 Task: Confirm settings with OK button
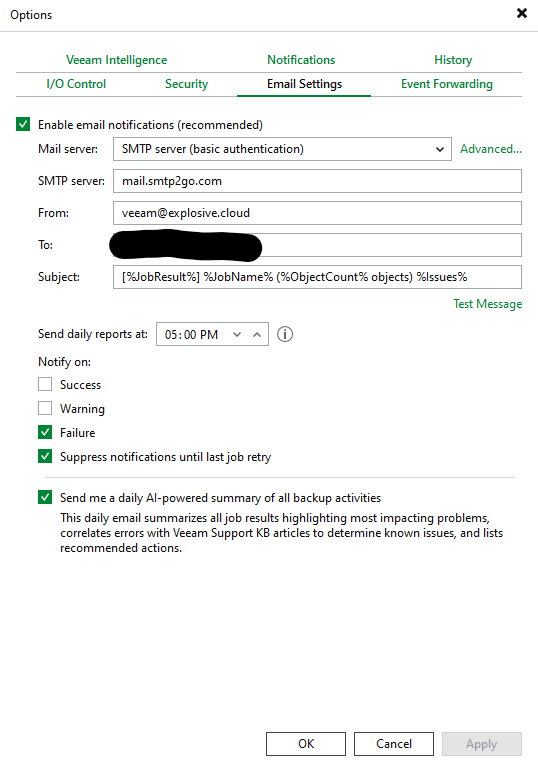click(306, 744)
